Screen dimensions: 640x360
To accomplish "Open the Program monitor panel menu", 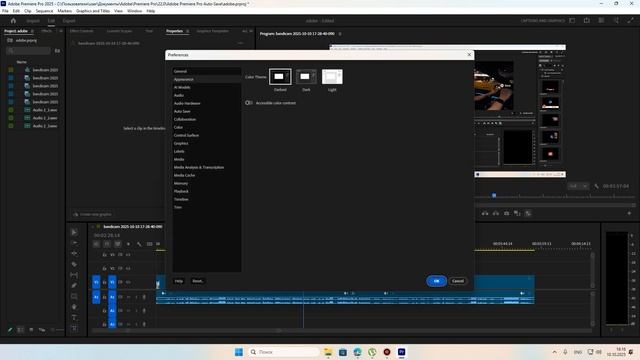I will (x=340, y=34).
